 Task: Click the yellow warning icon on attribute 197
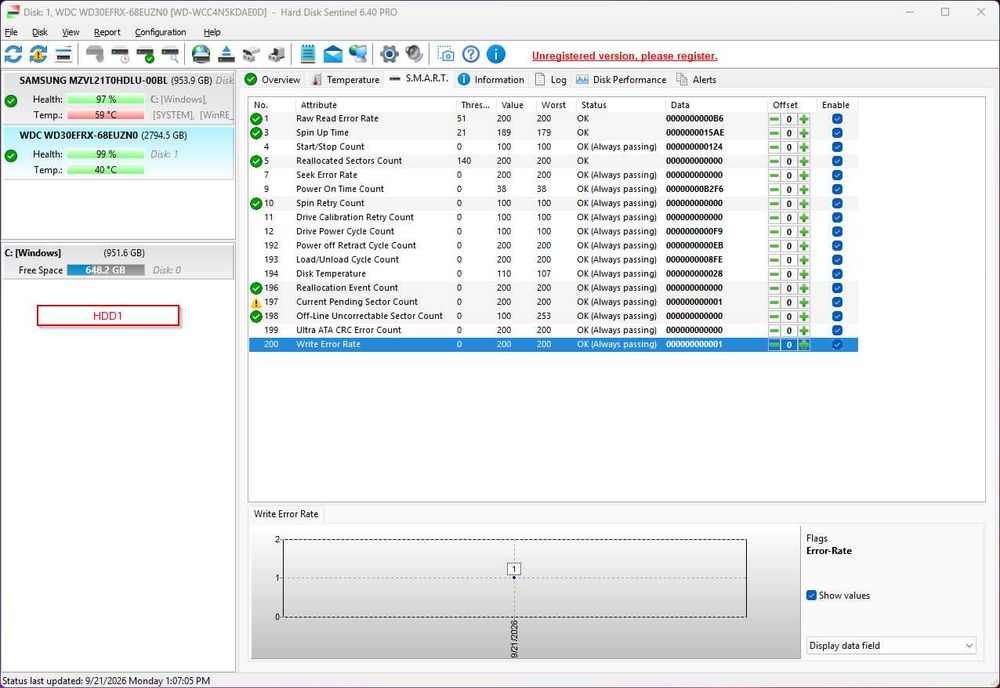coord(256,302)
